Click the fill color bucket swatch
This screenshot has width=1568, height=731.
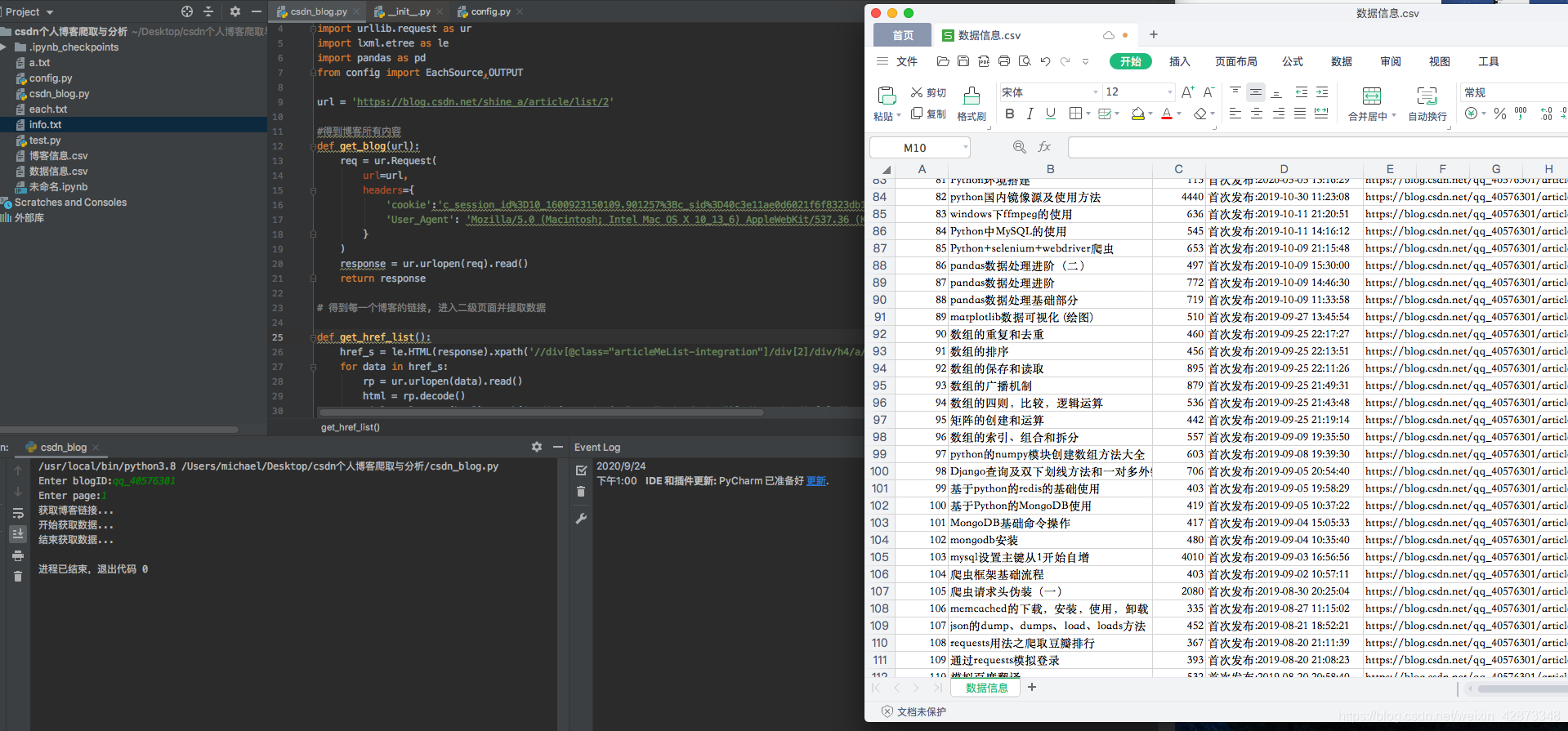1137,114
